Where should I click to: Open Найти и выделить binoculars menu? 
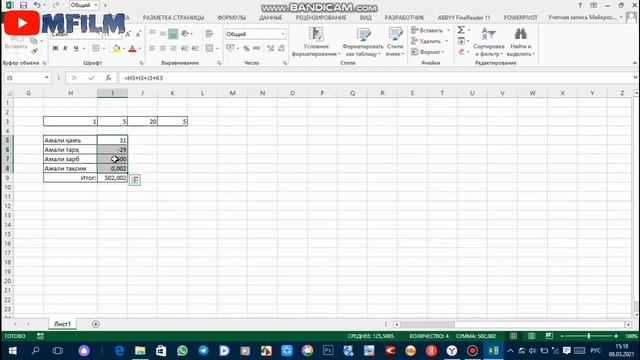[x=520, y=42]
